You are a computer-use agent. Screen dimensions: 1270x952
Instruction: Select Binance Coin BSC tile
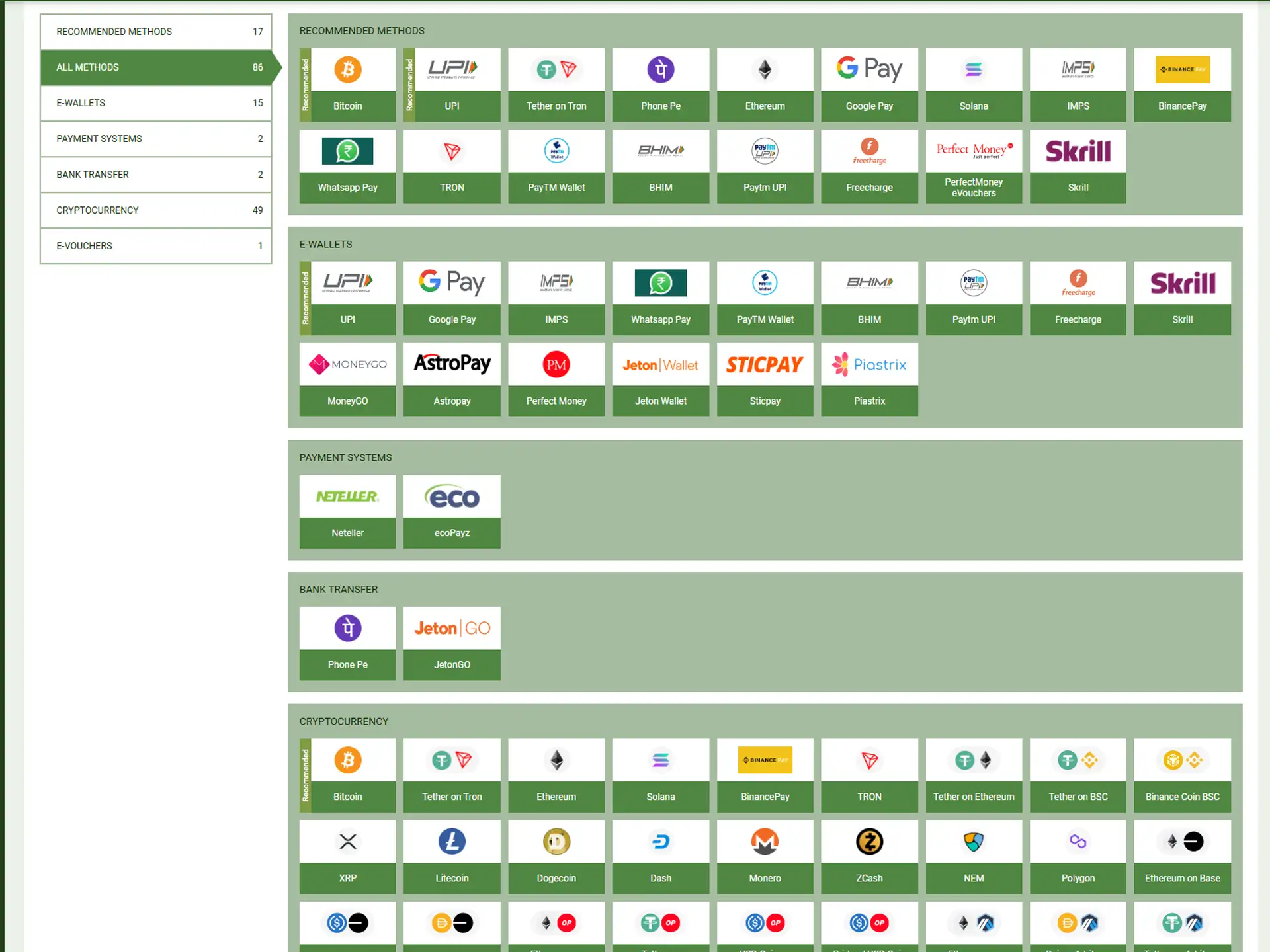pyautogui.click(x=1183, y=775)
